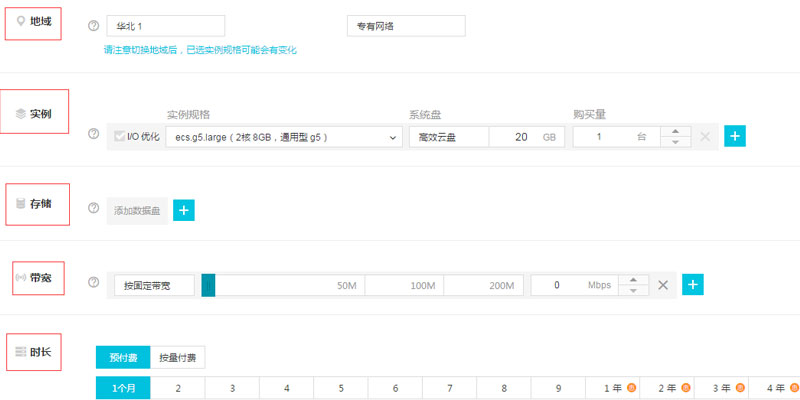Screen dimensions: 800x400
Task: Open the 专有网络 network type selector
Action: click(x=406, y=26)
